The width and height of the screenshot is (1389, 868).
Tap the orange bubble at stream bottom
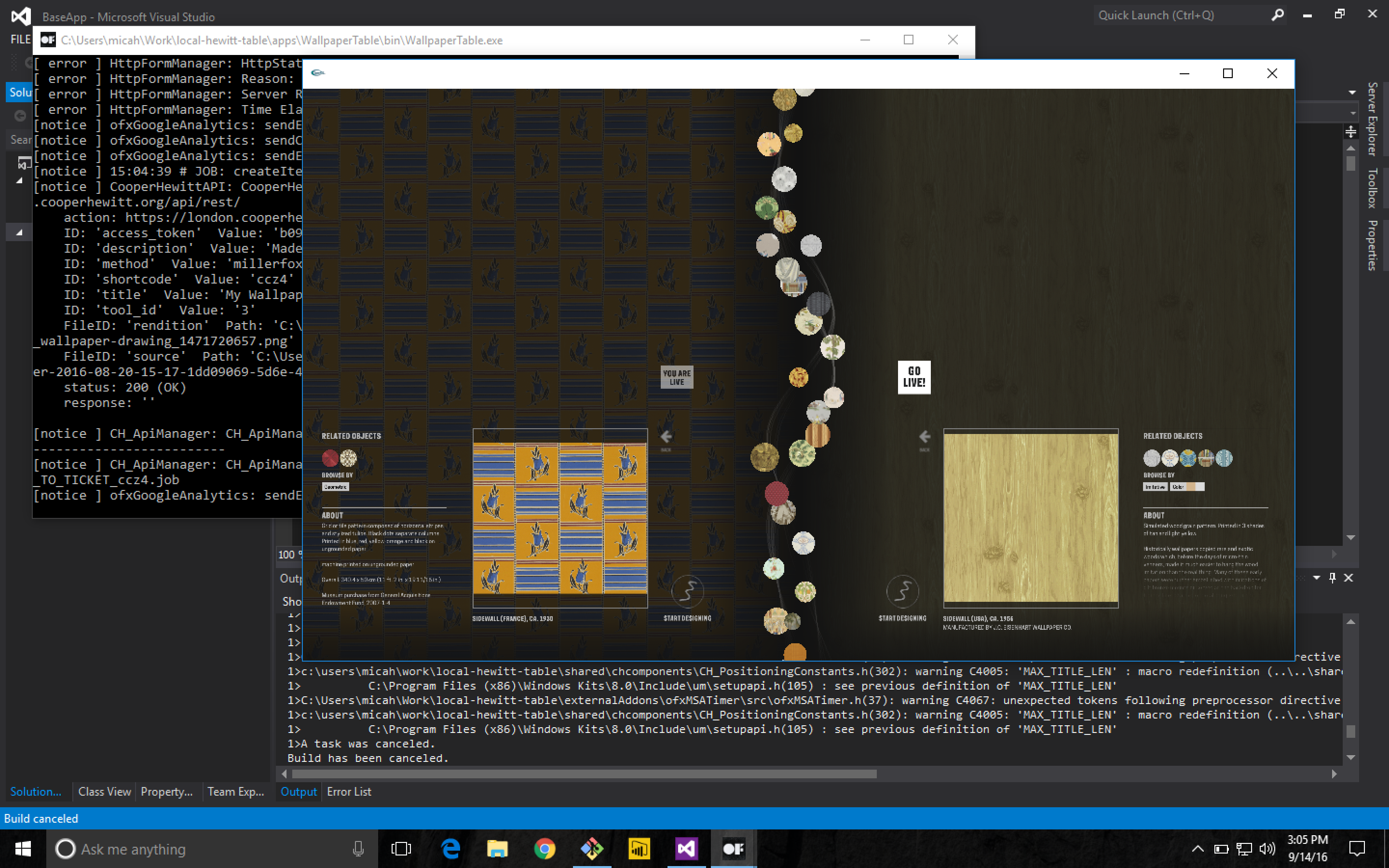pyautogui.click(x=795, y=653)
